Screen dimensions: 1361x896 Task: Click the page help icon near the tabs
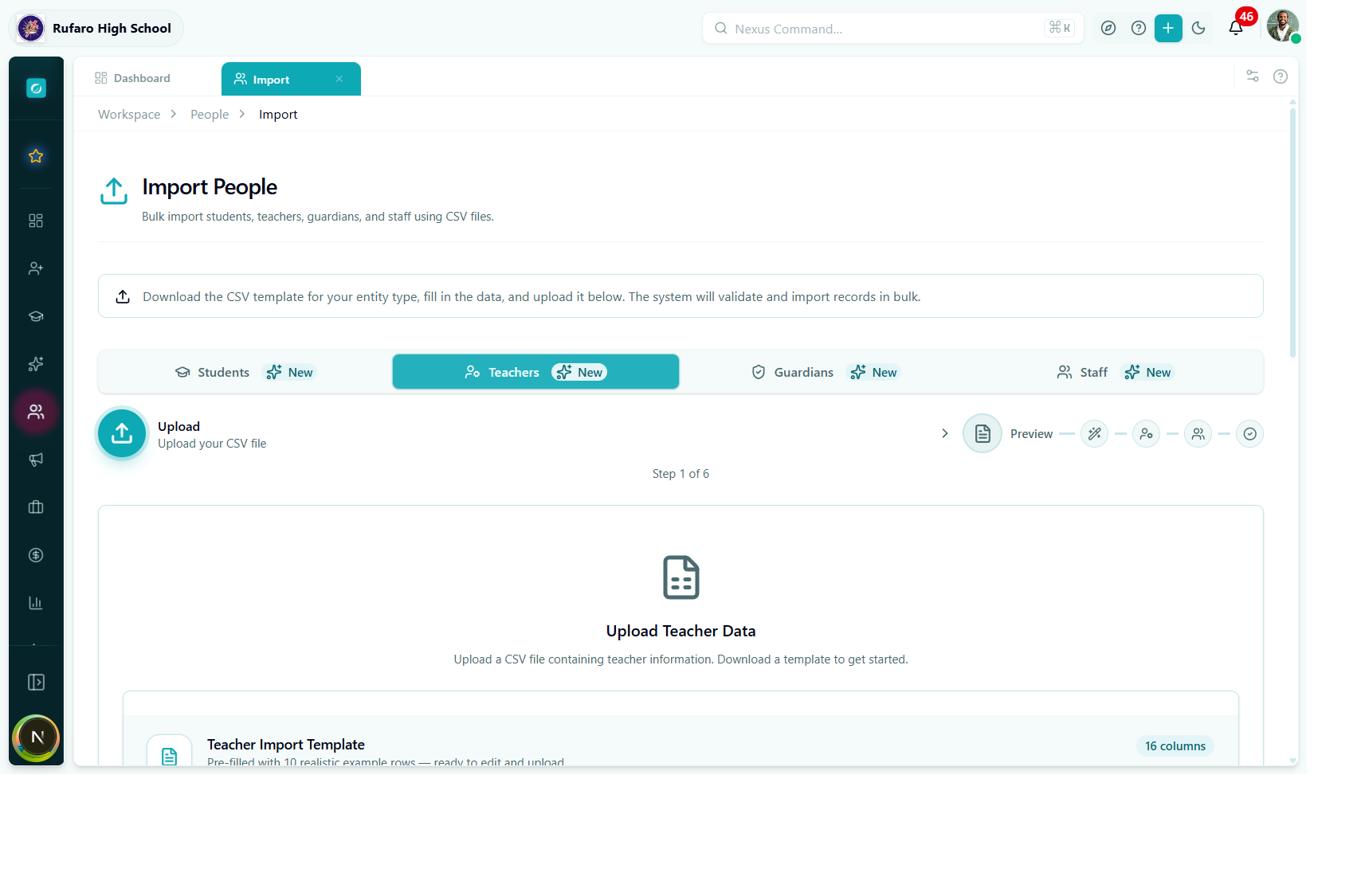[1281, 76]
